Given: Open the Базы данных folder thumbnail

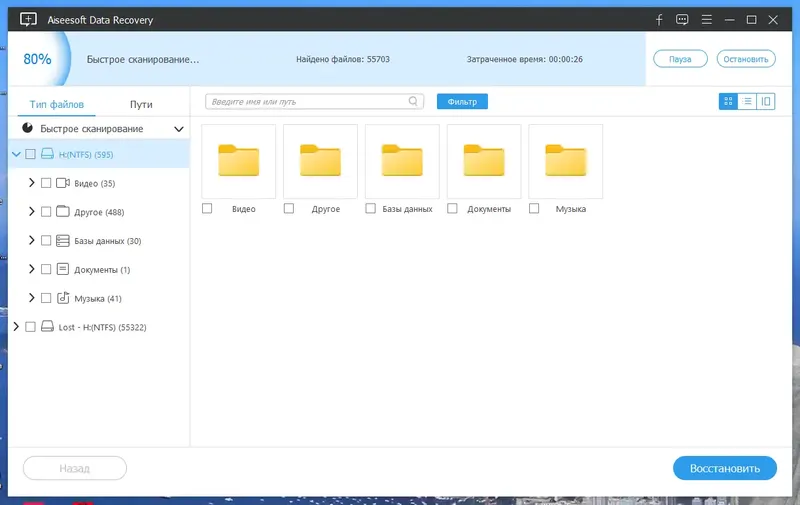Looking at the screenshot, I should point(402,161).
